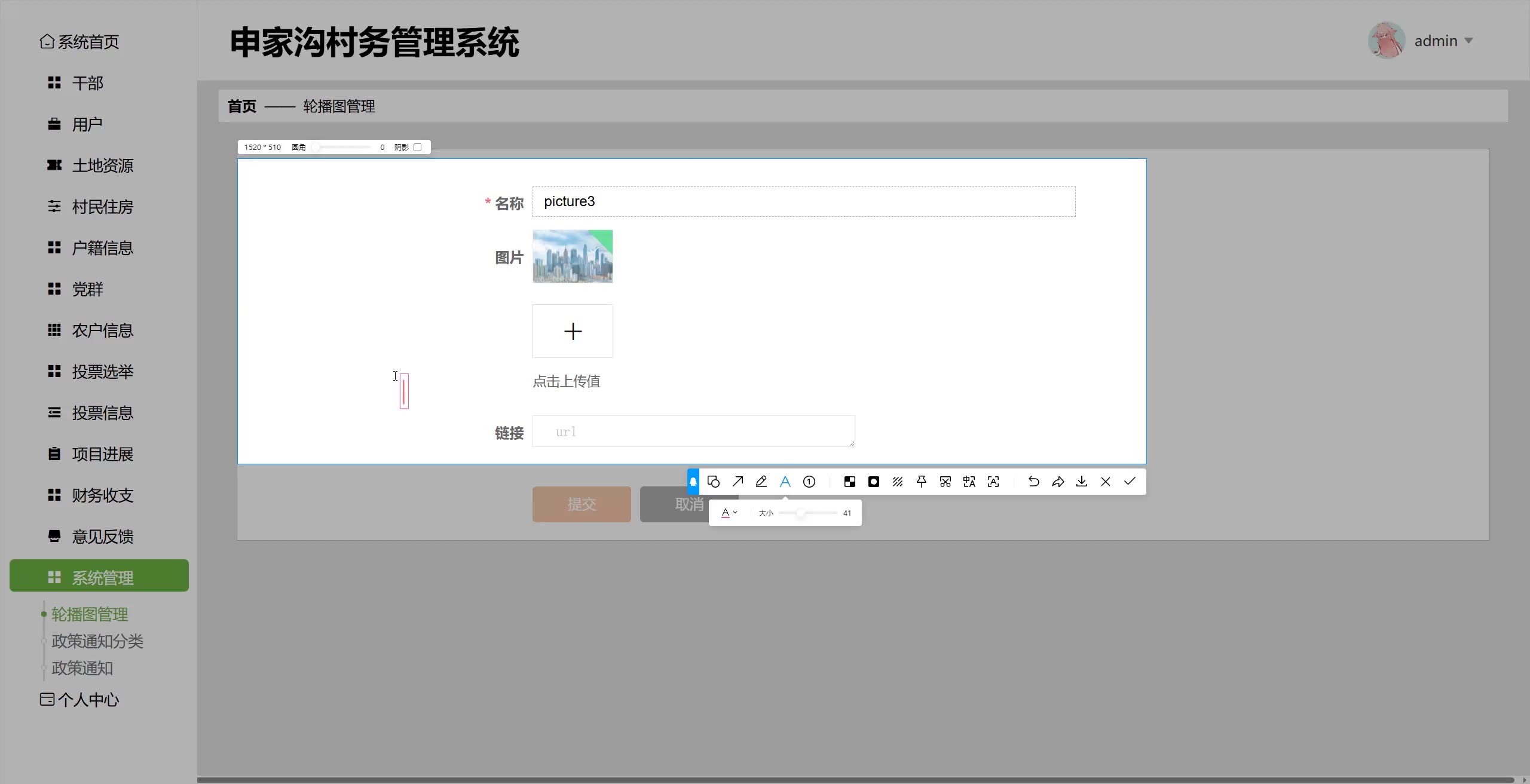Image resolution: width=1530 pixels, height=784 pixels.
Task: Select the pencil annotation tool
Action: [x=761, y=482]
